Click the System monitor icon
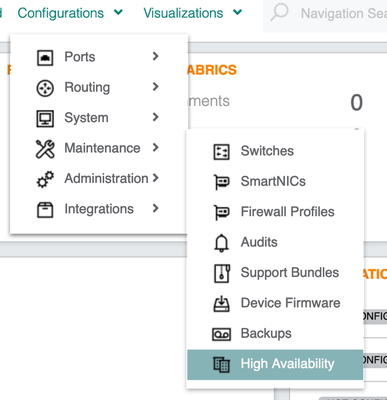This screenshot has height=400, width=387. click(45, 118)
